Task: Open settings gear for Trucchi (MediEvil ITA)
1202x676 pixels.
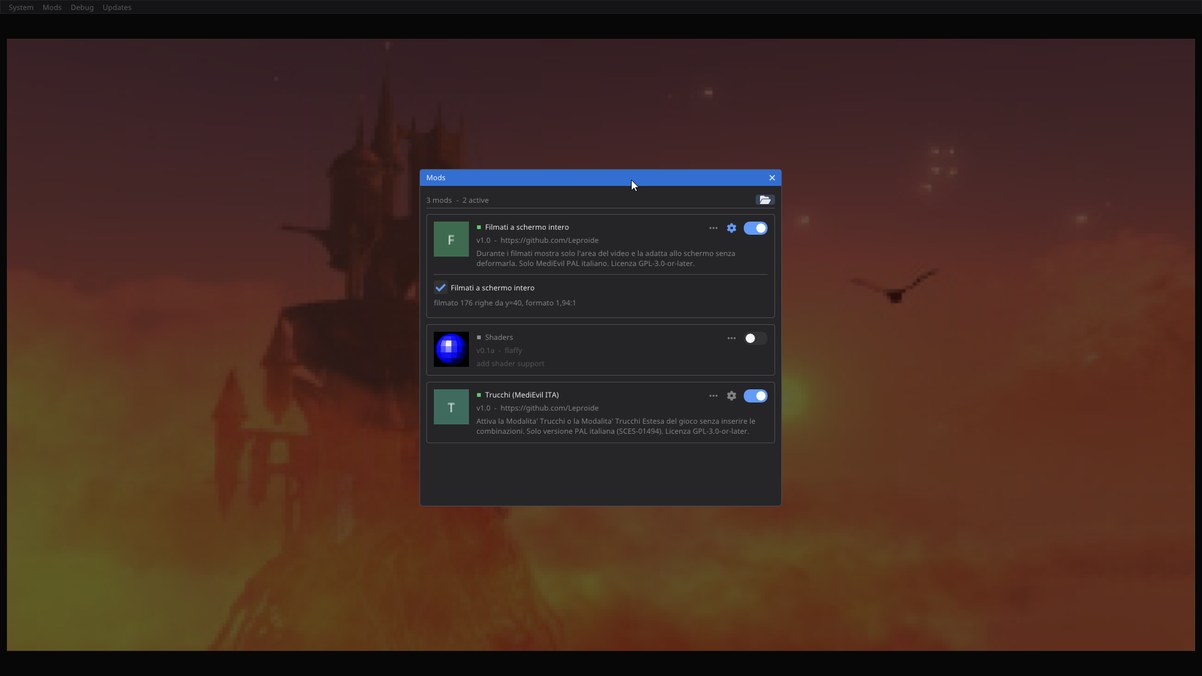Action: point(731,396)
